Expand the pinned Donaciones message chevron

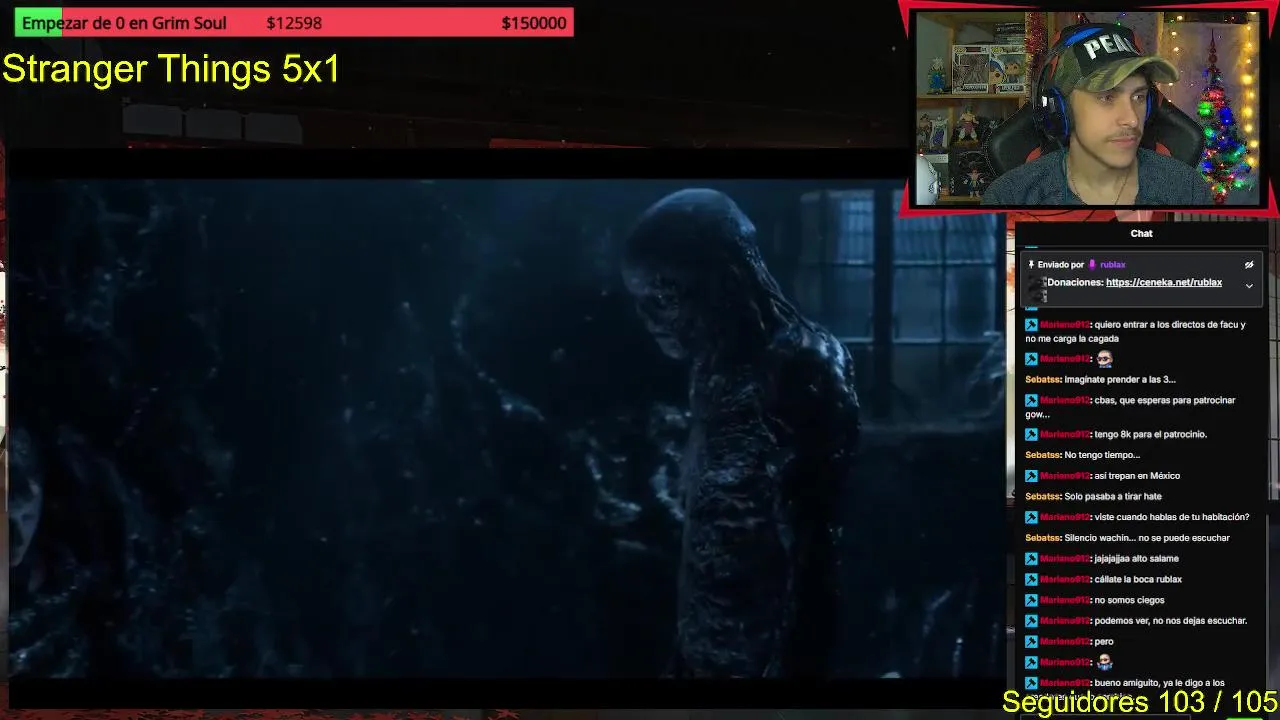tap(1249, 286)
